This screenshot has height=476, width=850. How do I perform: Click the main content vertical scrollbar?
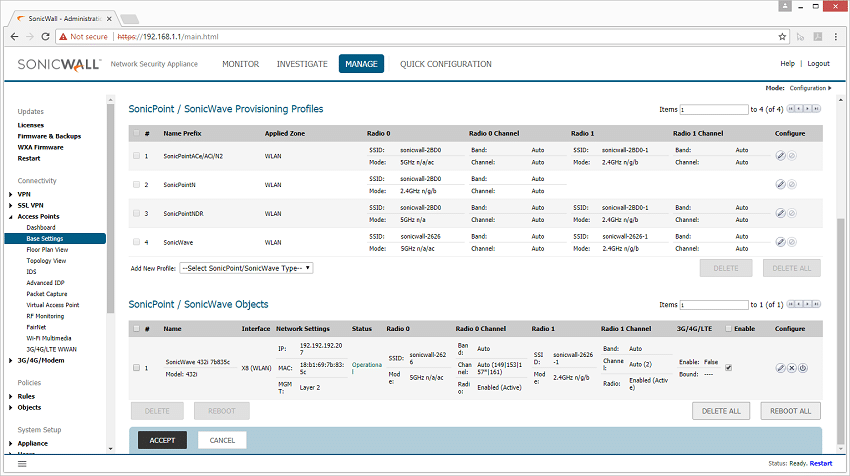coord(841,331)
